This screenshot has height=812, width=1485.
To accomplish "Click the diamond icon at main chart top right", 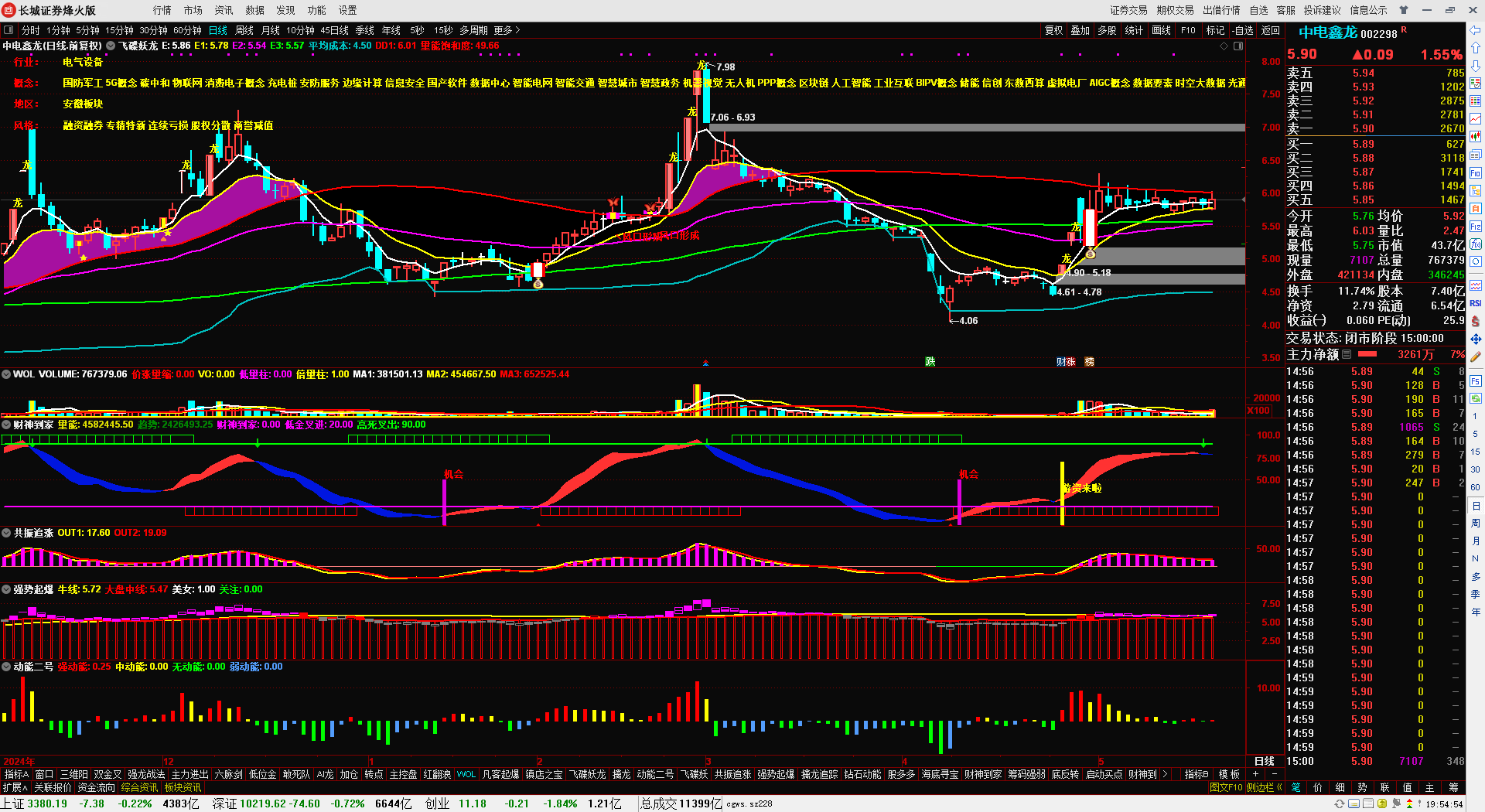I will coord(1224,46).
